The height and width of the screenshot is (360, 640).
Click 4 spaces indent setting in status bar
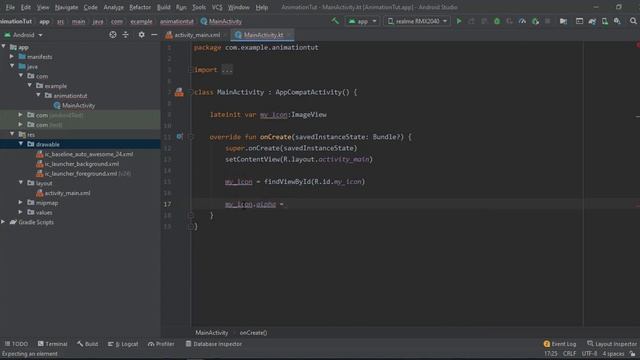613,354
